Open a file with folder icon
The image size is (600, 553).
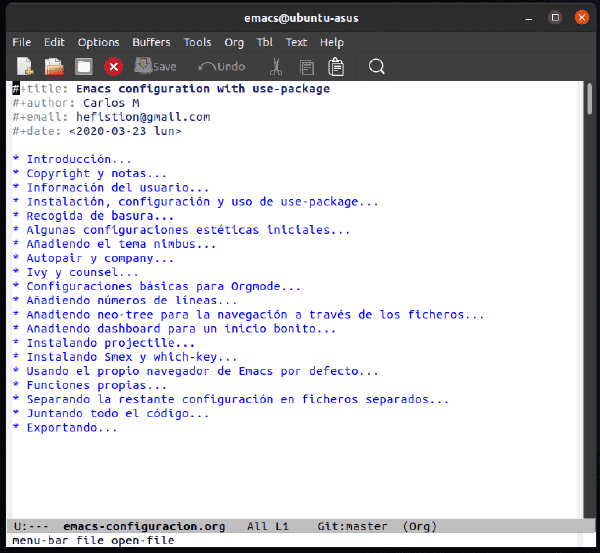point(54,67)
